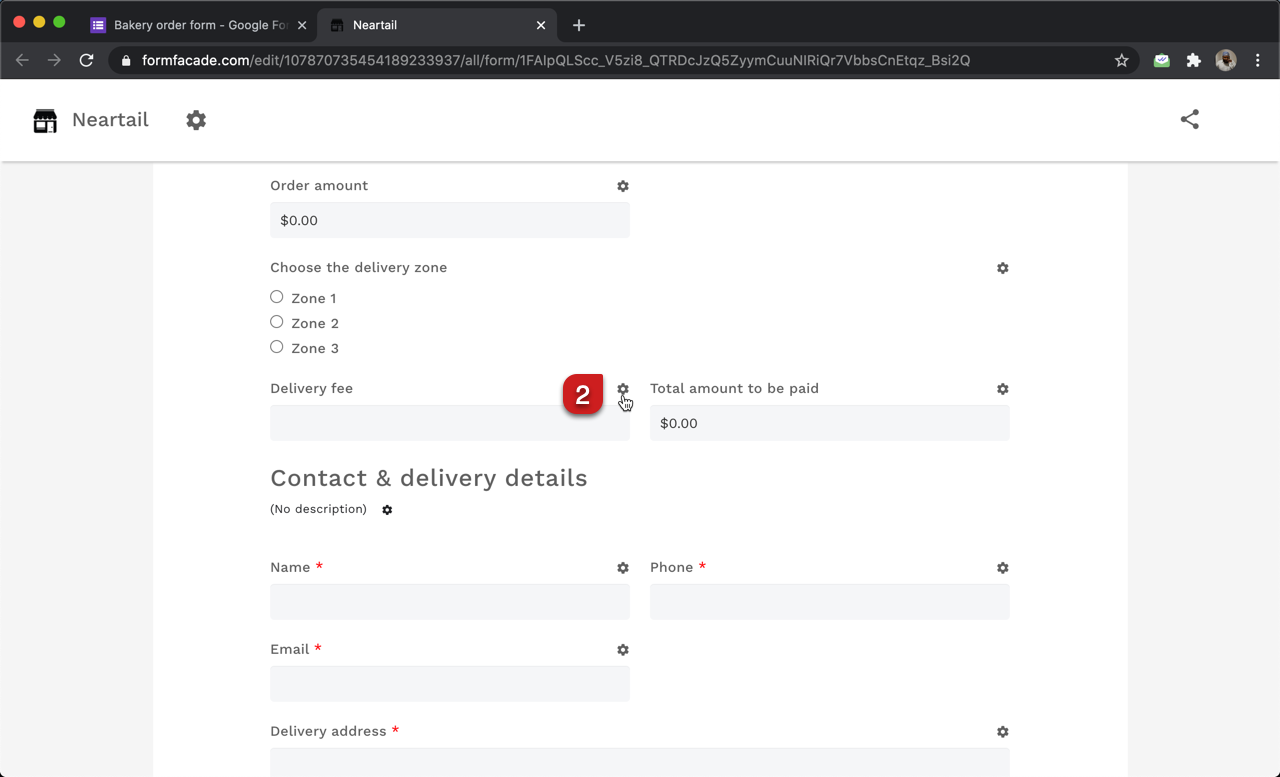Select the Zone 3 radio button

(x=276, y=348)
